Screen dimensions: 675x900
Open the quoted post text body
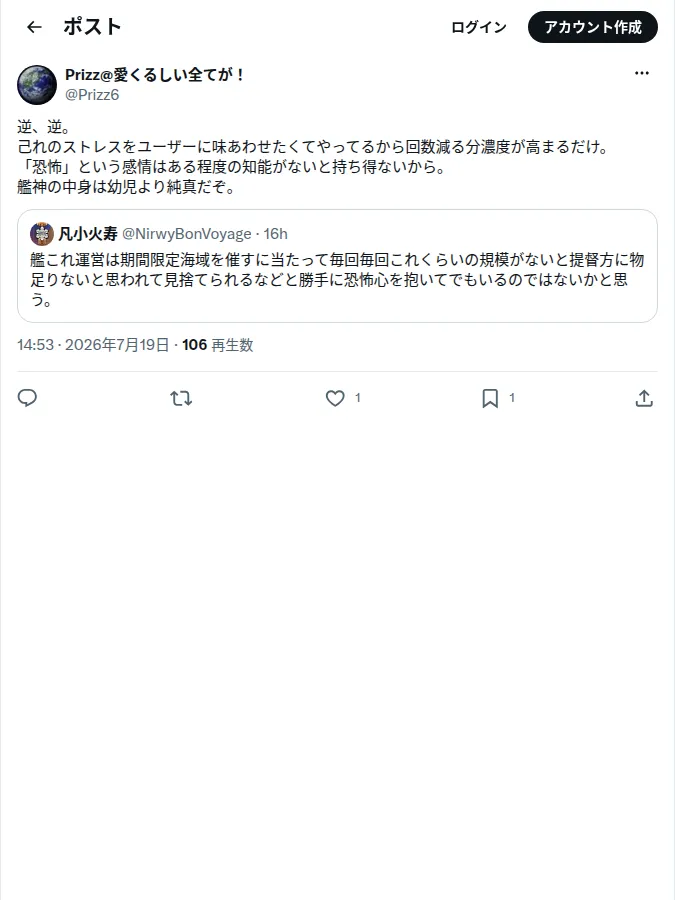click(x=337, y=280)
